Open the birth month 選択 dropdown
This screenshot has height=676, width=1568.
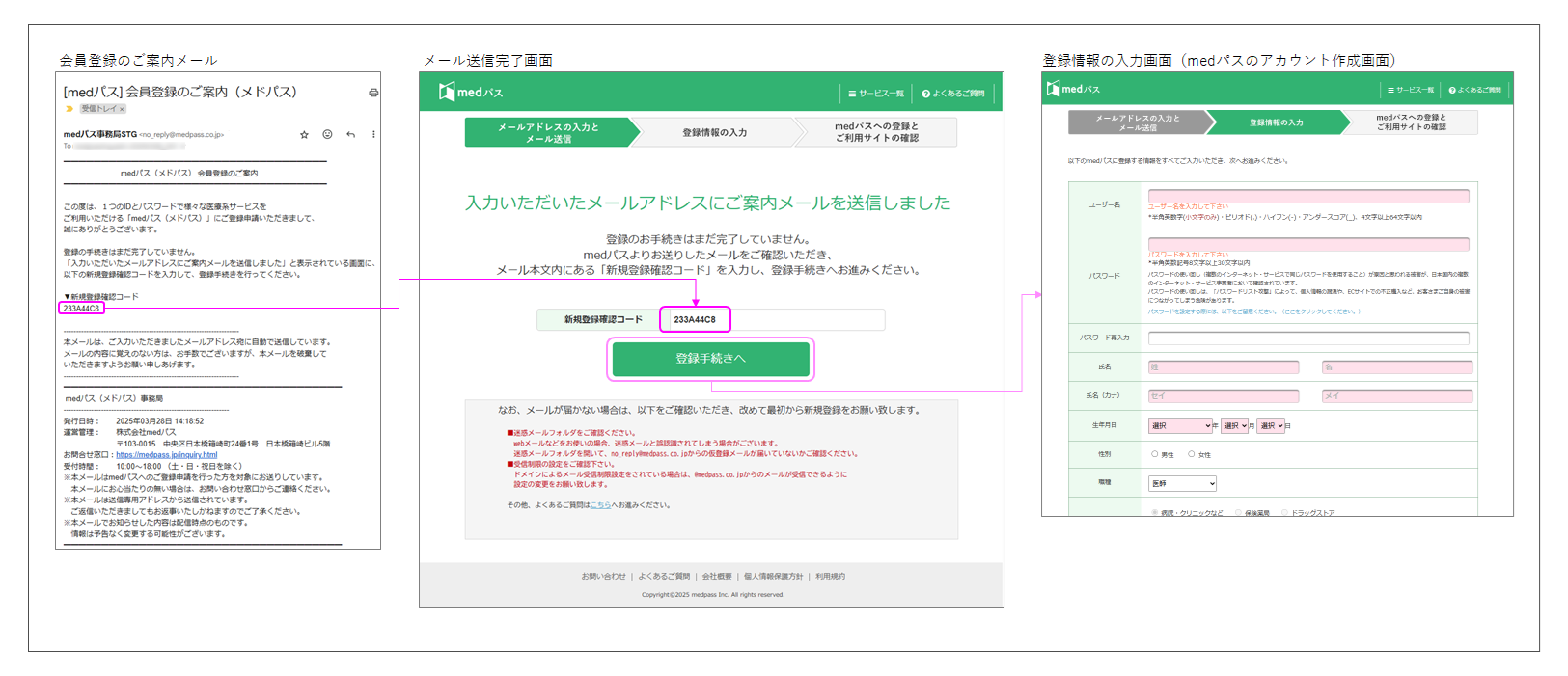[x=1234, y=425]
